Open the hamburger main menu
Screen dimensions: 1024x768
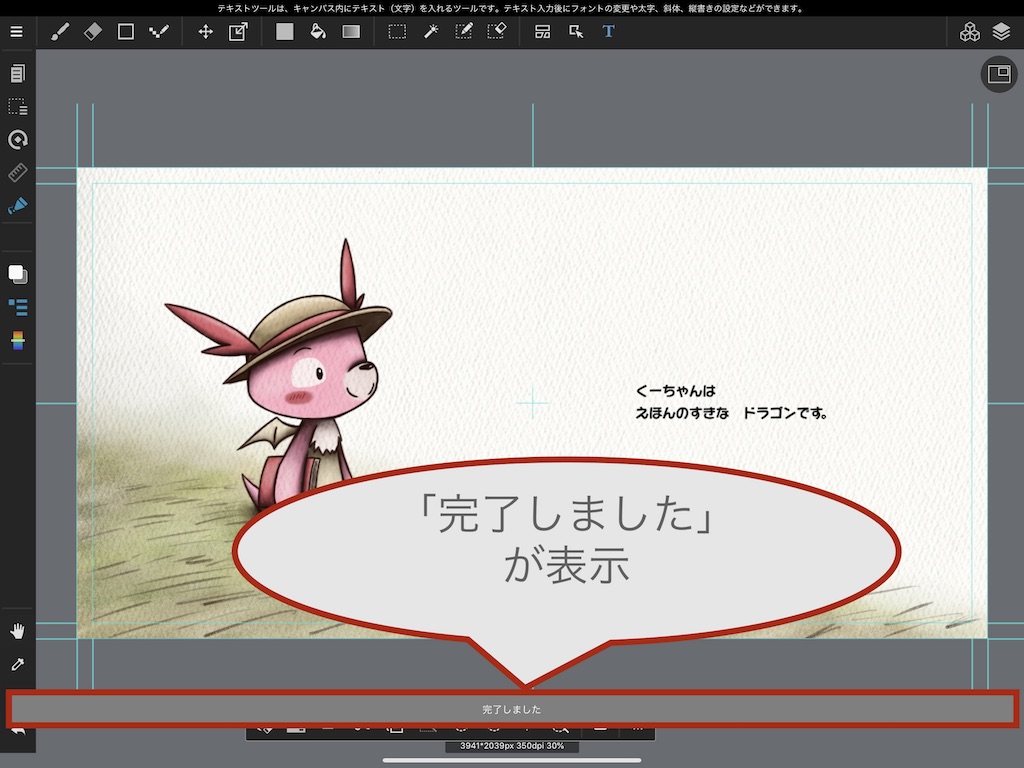(16, 32)
